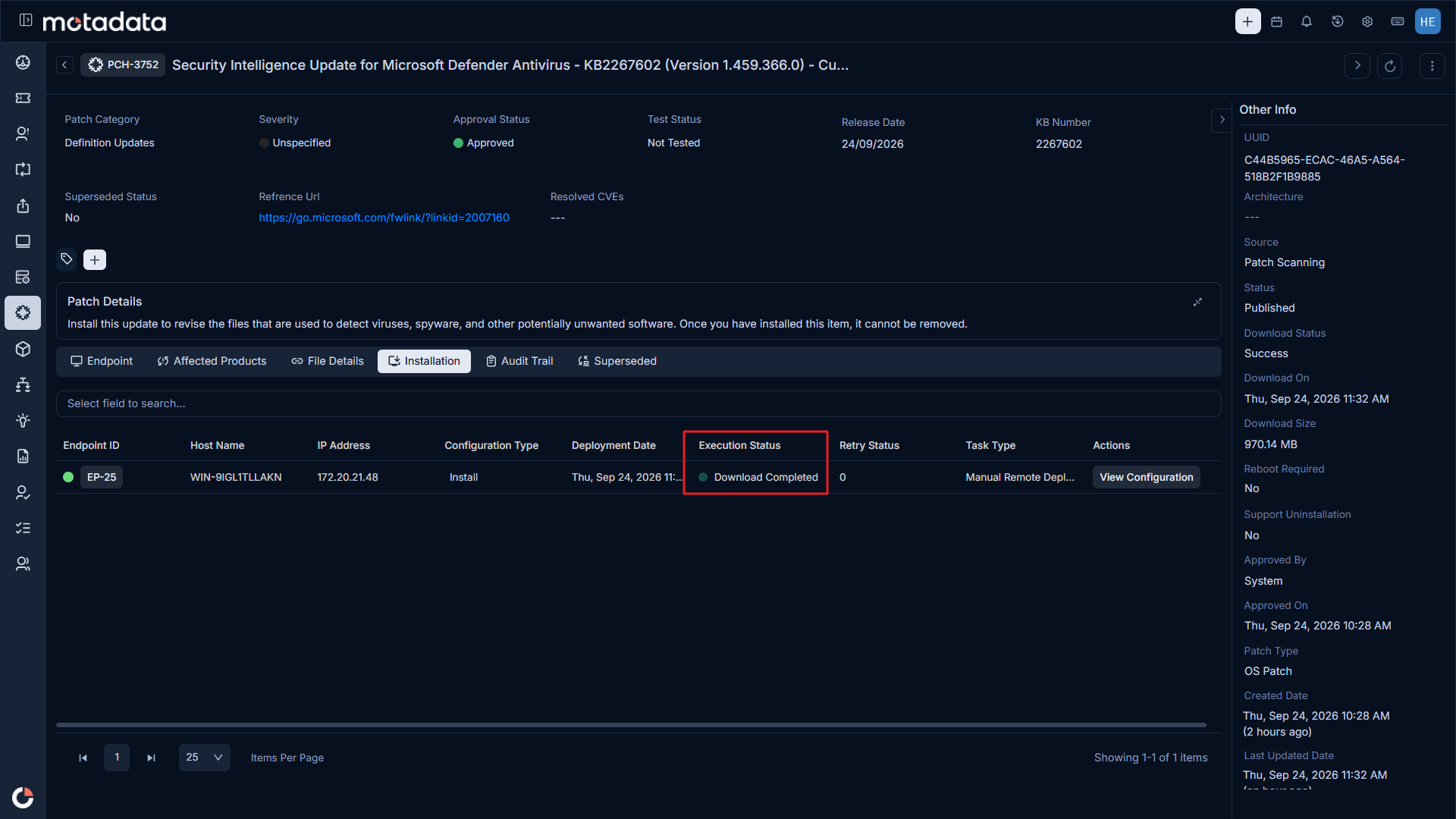
Task: Select the Installation tab
Action: [424, 361]
